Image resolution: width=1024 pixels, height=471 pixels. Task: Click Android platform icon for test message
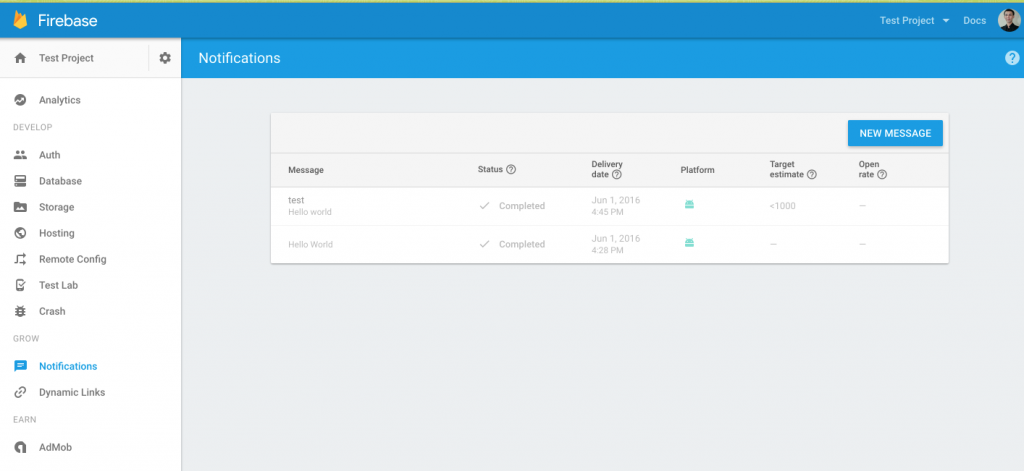pyautogui.click(x=689, y=205)
